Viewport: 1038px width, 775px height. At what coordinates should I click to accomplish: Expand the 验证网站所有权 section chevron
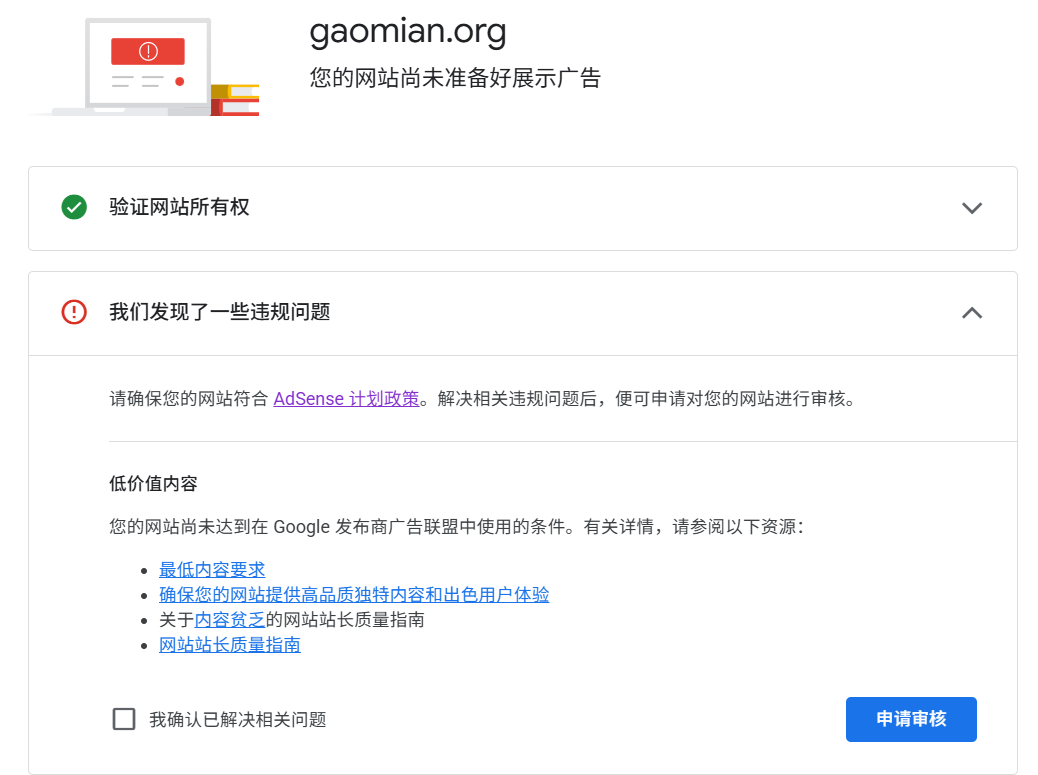[971, 208]
